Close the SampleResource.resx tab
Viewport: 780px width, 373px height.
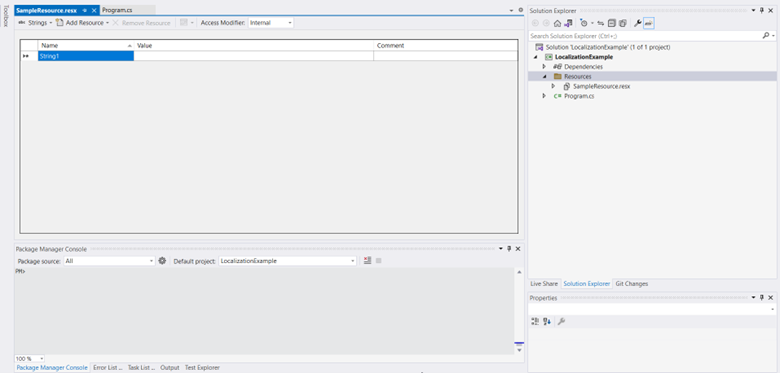(94, 10)
